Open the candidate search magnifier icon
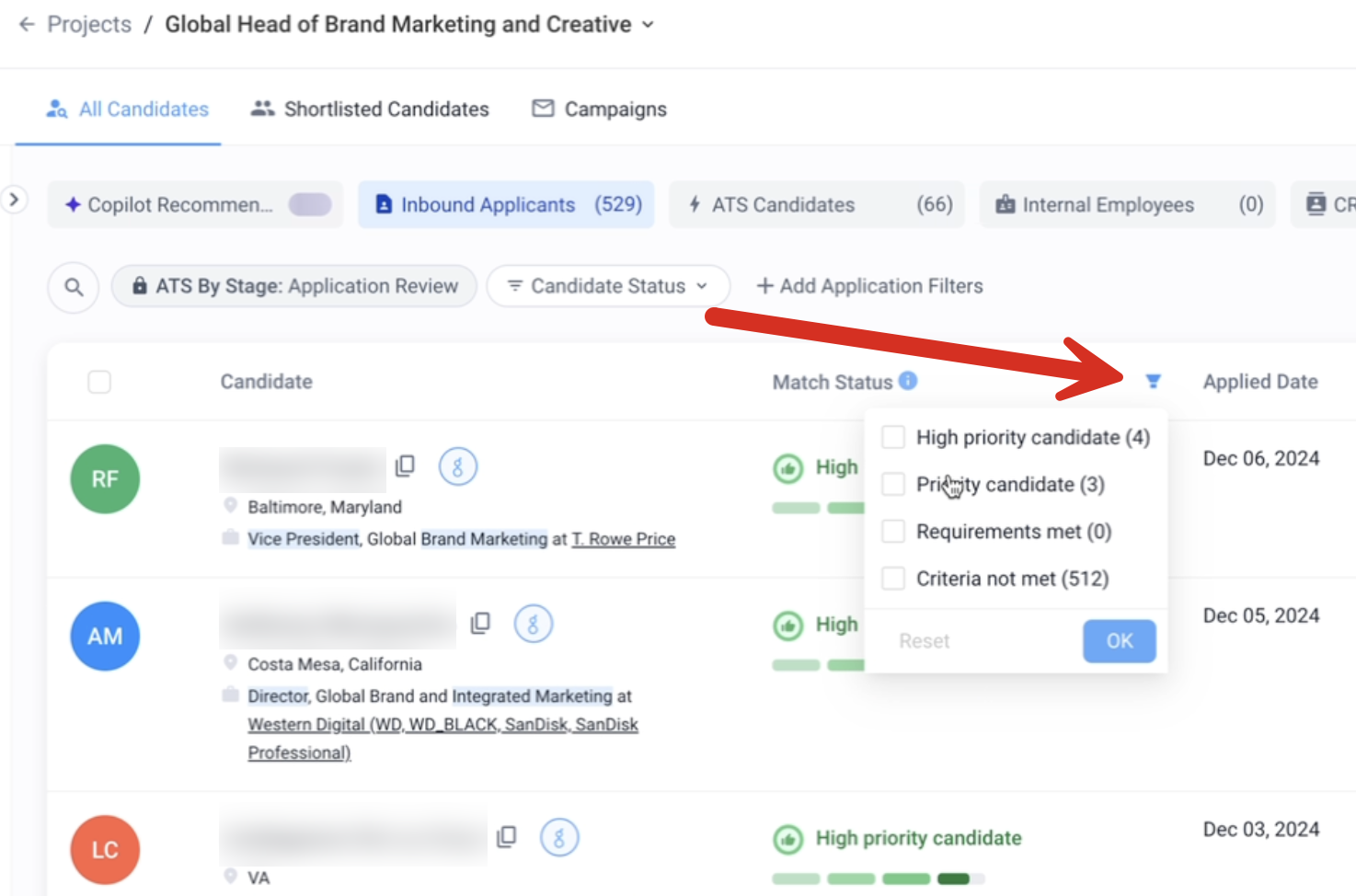 (74, 287)
